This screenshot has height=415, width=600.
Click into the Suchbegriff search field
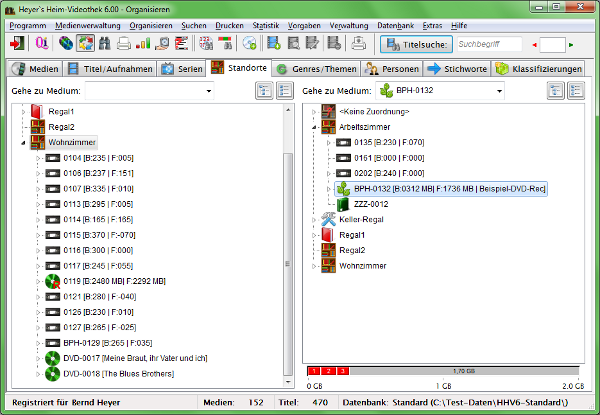[489, 44]
